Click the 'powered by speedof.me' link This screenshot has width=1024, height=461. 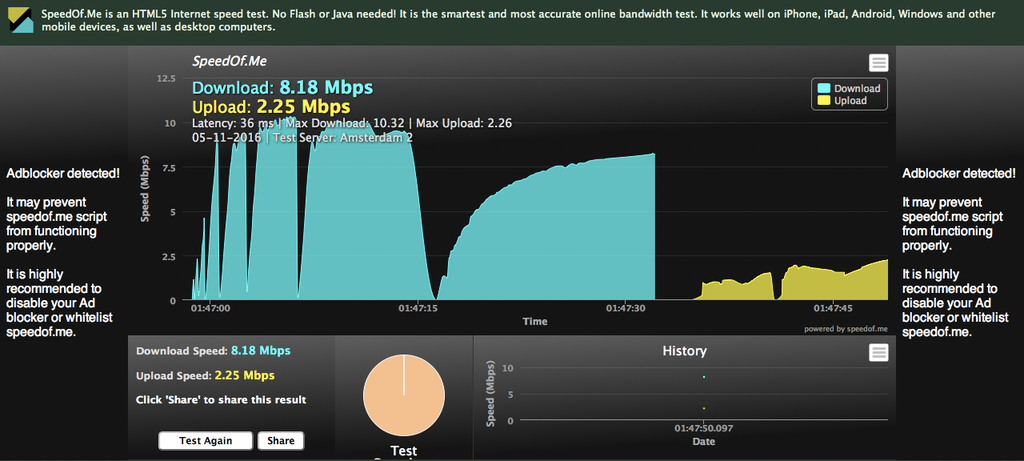click(846, 329)
